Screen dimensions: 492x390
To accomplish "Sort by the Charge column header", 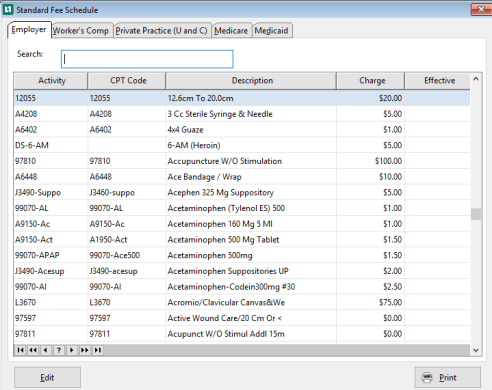I will tap(371, 81).
